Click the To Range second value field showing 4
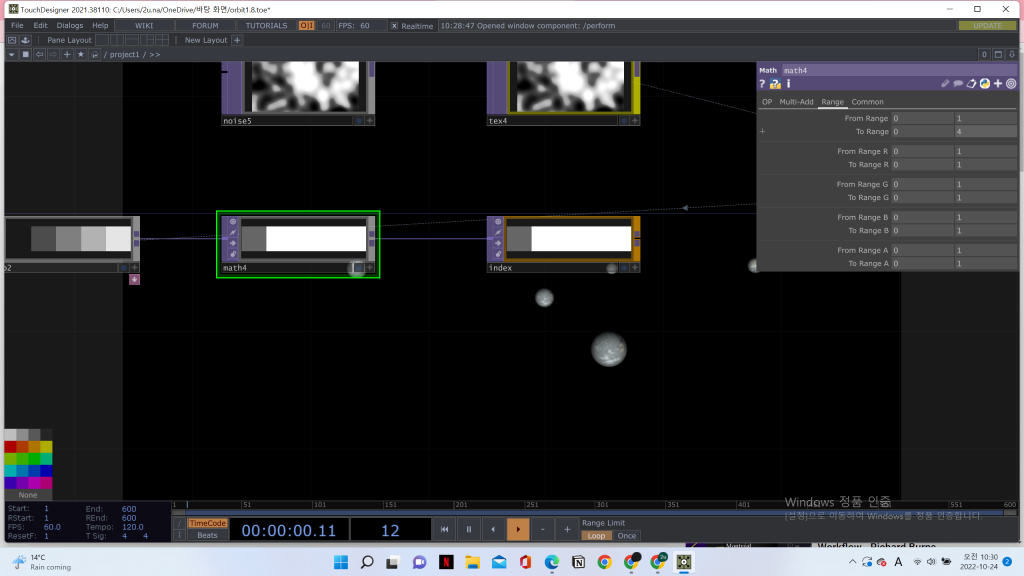1024x576 pixels. 985,131
